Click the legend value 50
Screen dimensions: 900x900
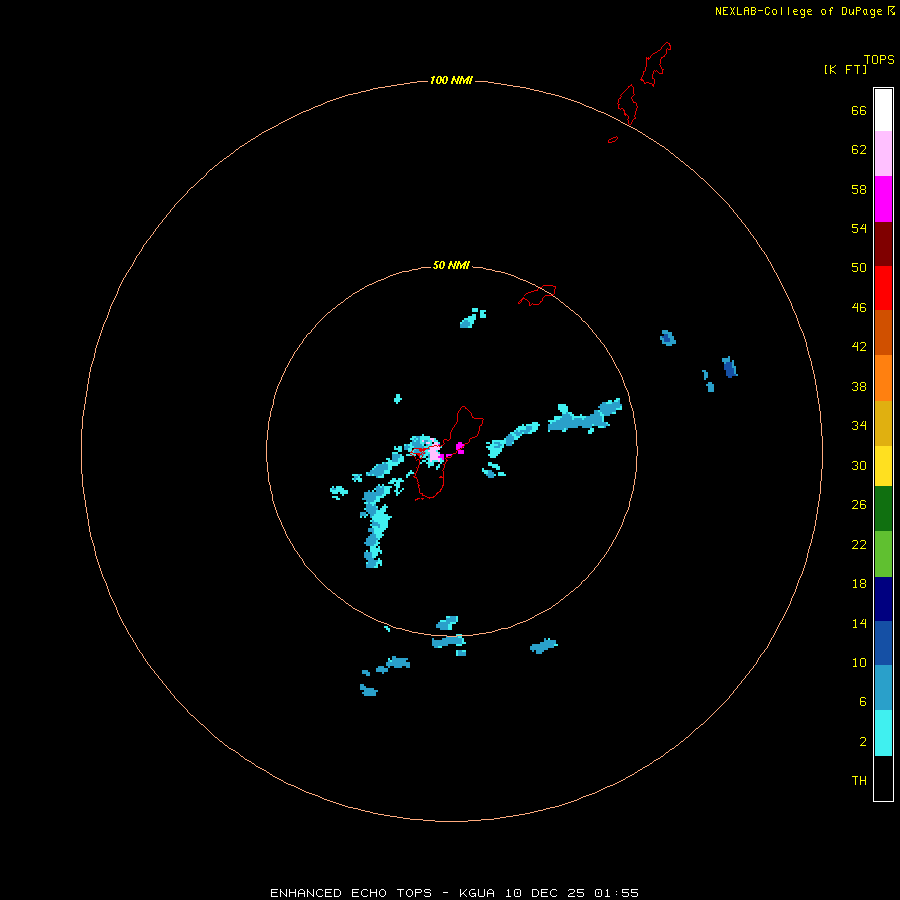(x=859, y=268)
